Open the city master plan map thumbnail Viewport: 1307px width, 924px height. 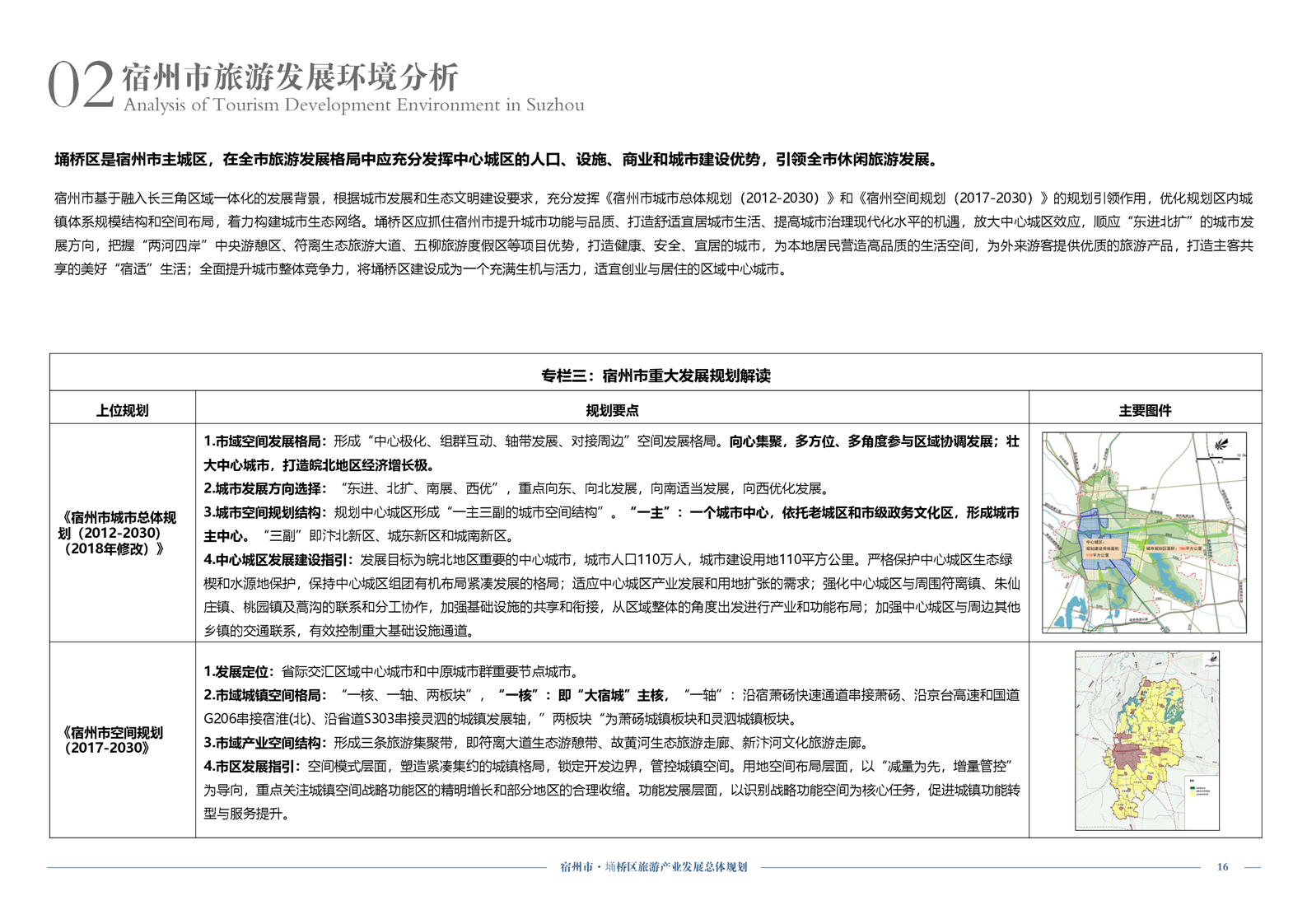1144,533
